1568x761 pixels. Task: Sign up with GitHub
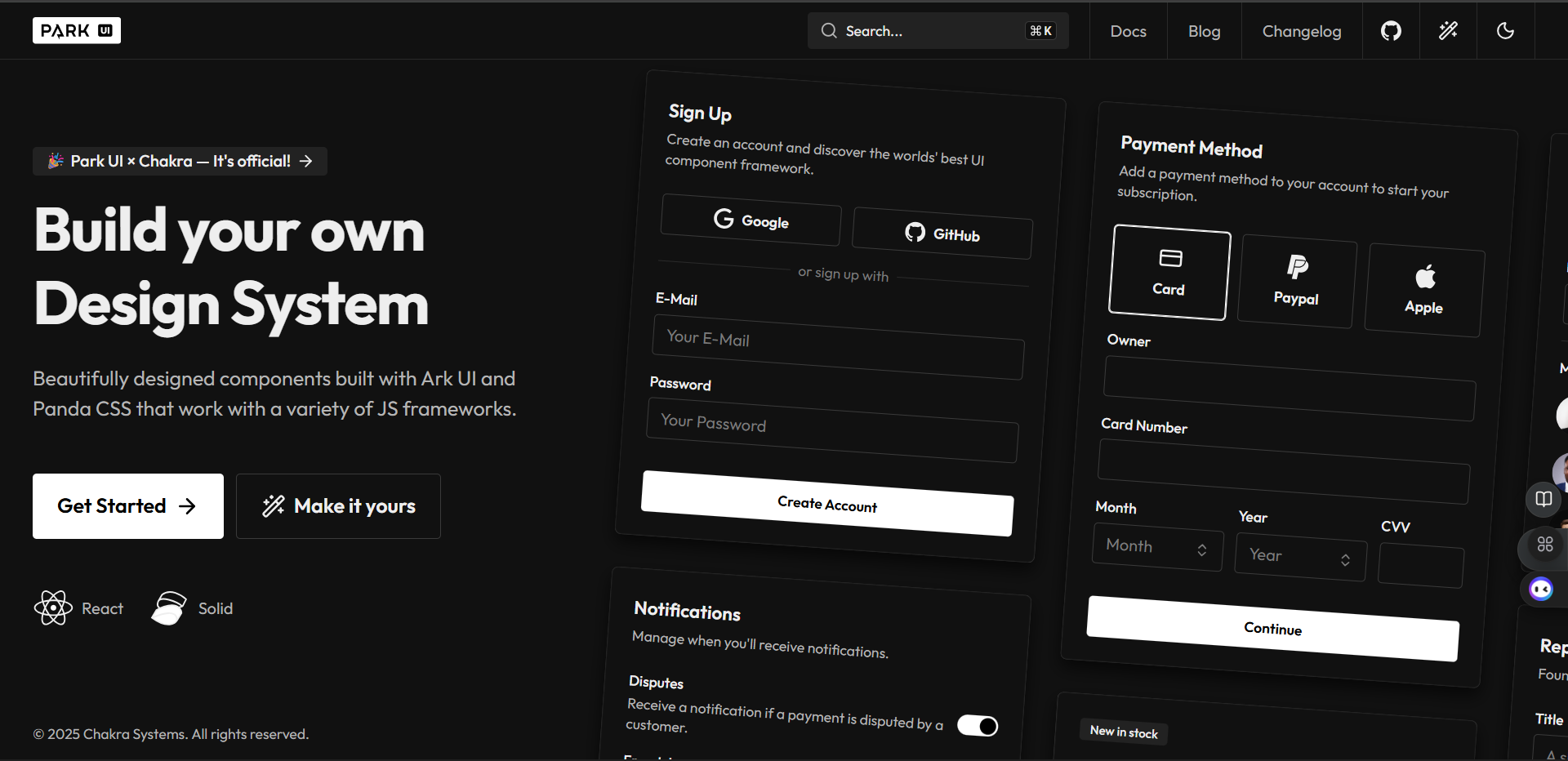(942, 234)
